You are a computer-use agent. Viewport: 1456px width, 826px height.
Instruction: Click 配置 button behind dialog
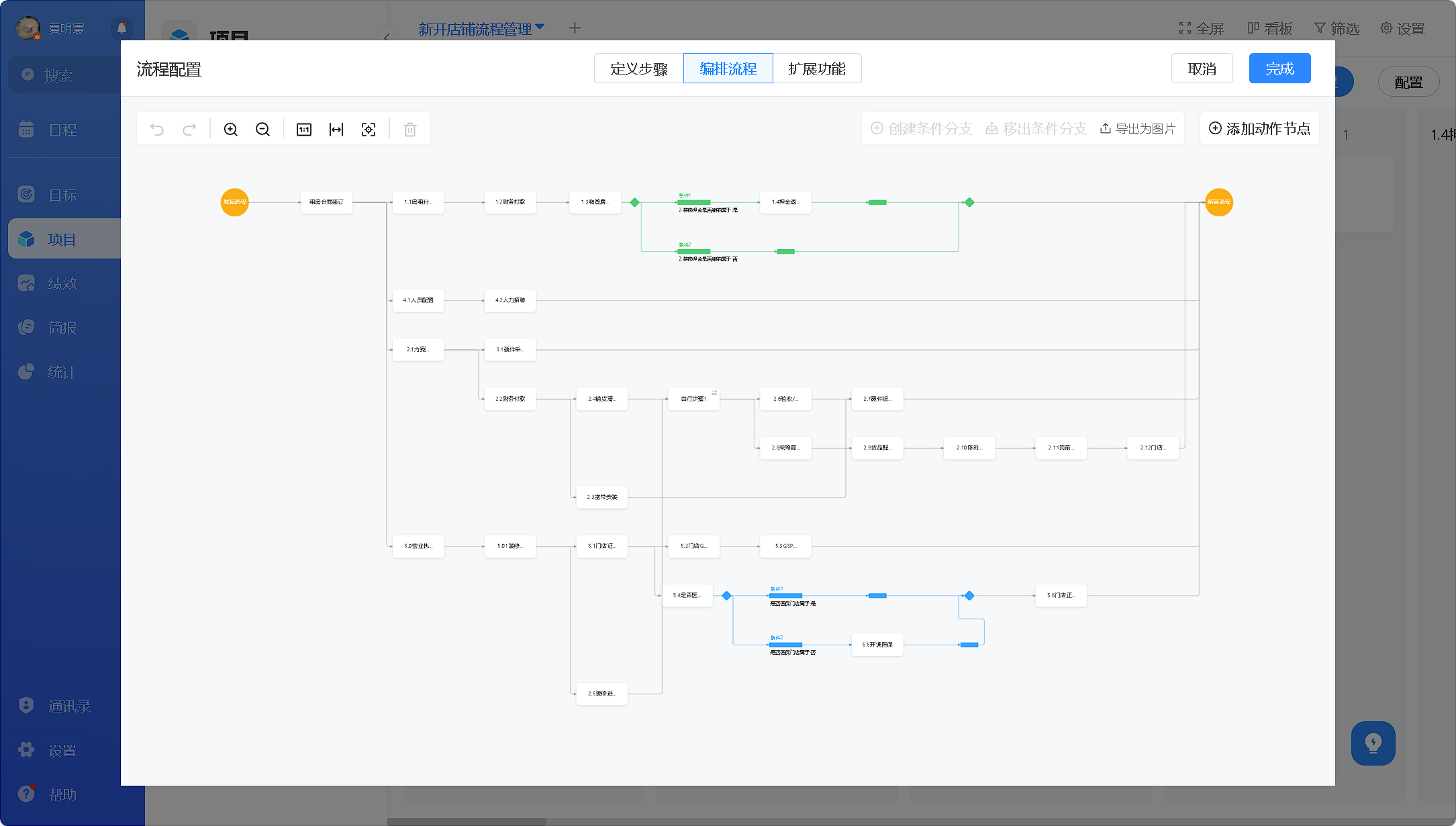[1408, 82]
